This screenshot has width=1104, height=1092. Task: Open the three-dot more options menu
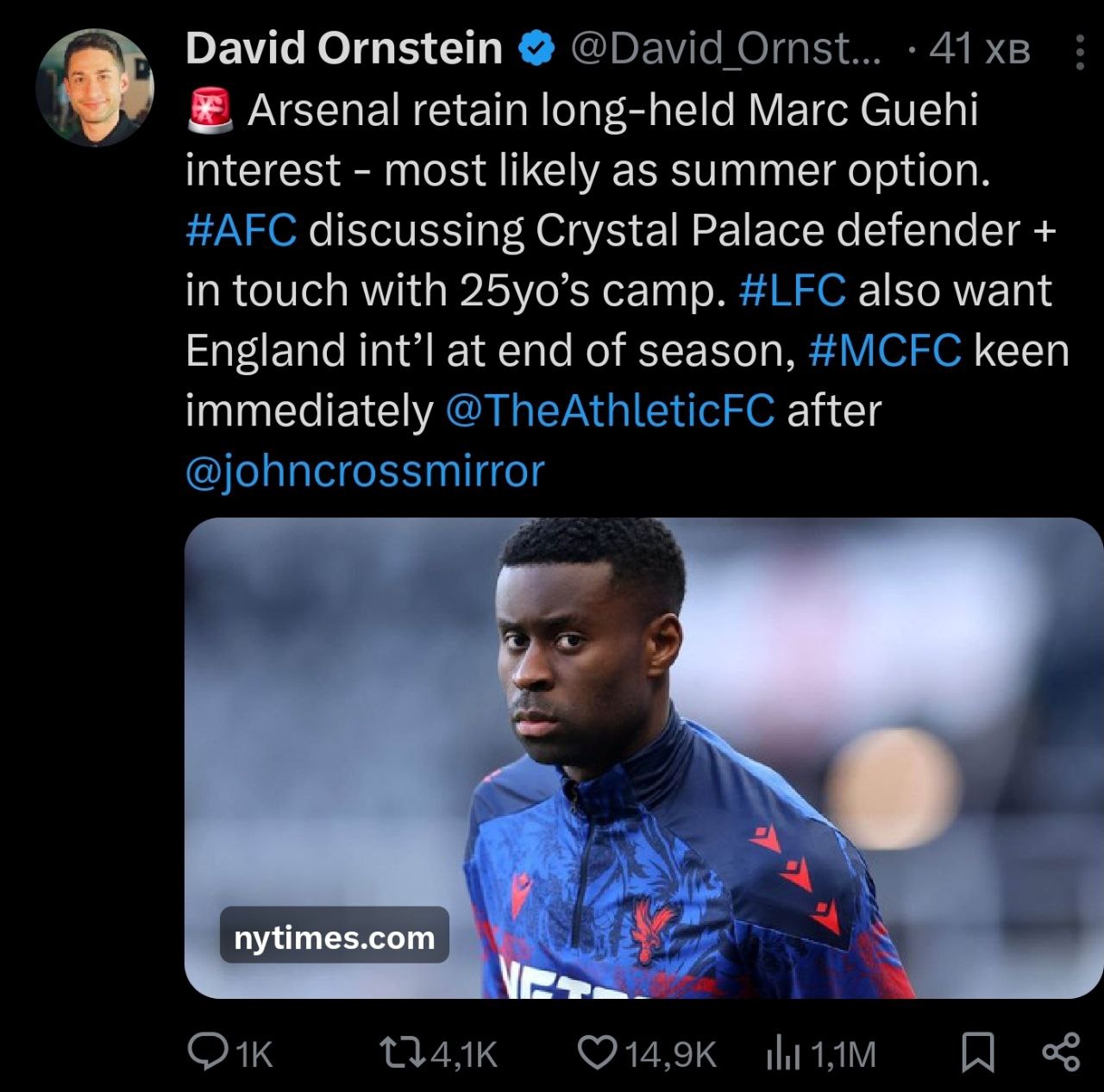(1079, 52)
